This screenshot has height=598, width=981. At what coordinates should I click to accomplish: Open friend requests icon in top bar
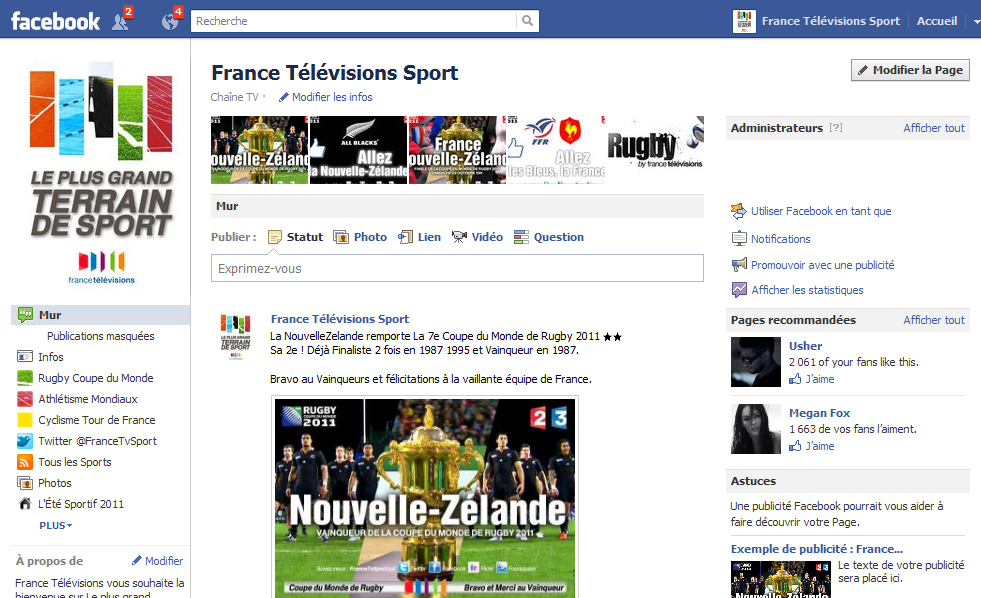coord(121,22)
